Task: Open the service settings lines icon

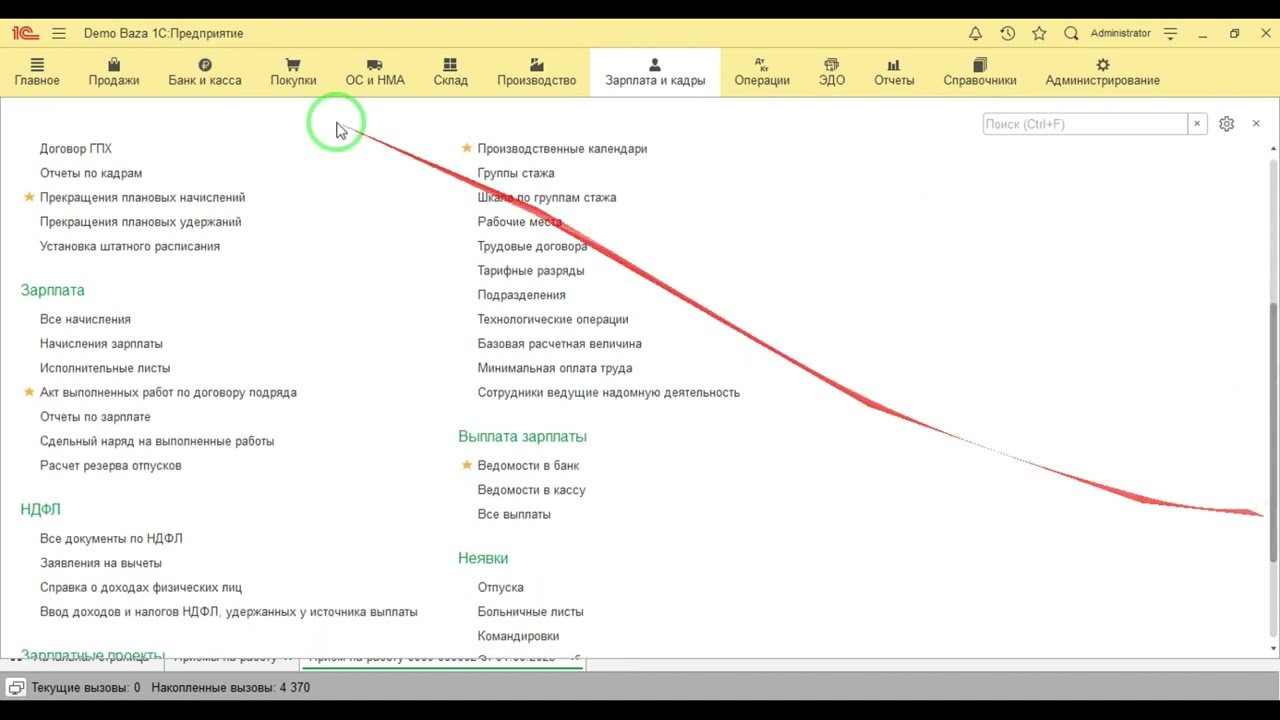Action: click(1171, 33)
